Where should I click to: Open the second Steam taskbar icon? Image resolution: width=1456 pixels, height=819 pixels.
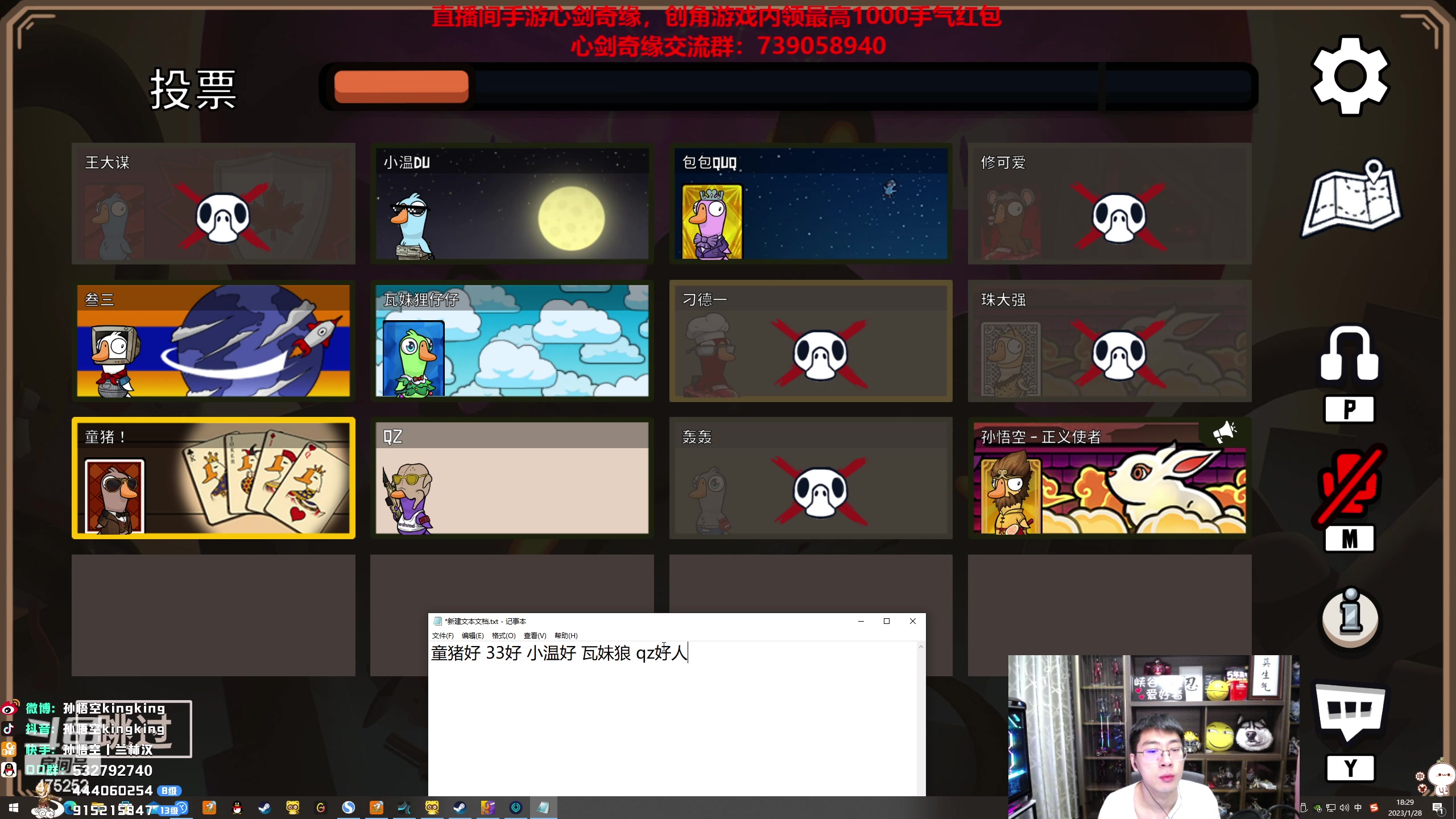tap(460, 808)
